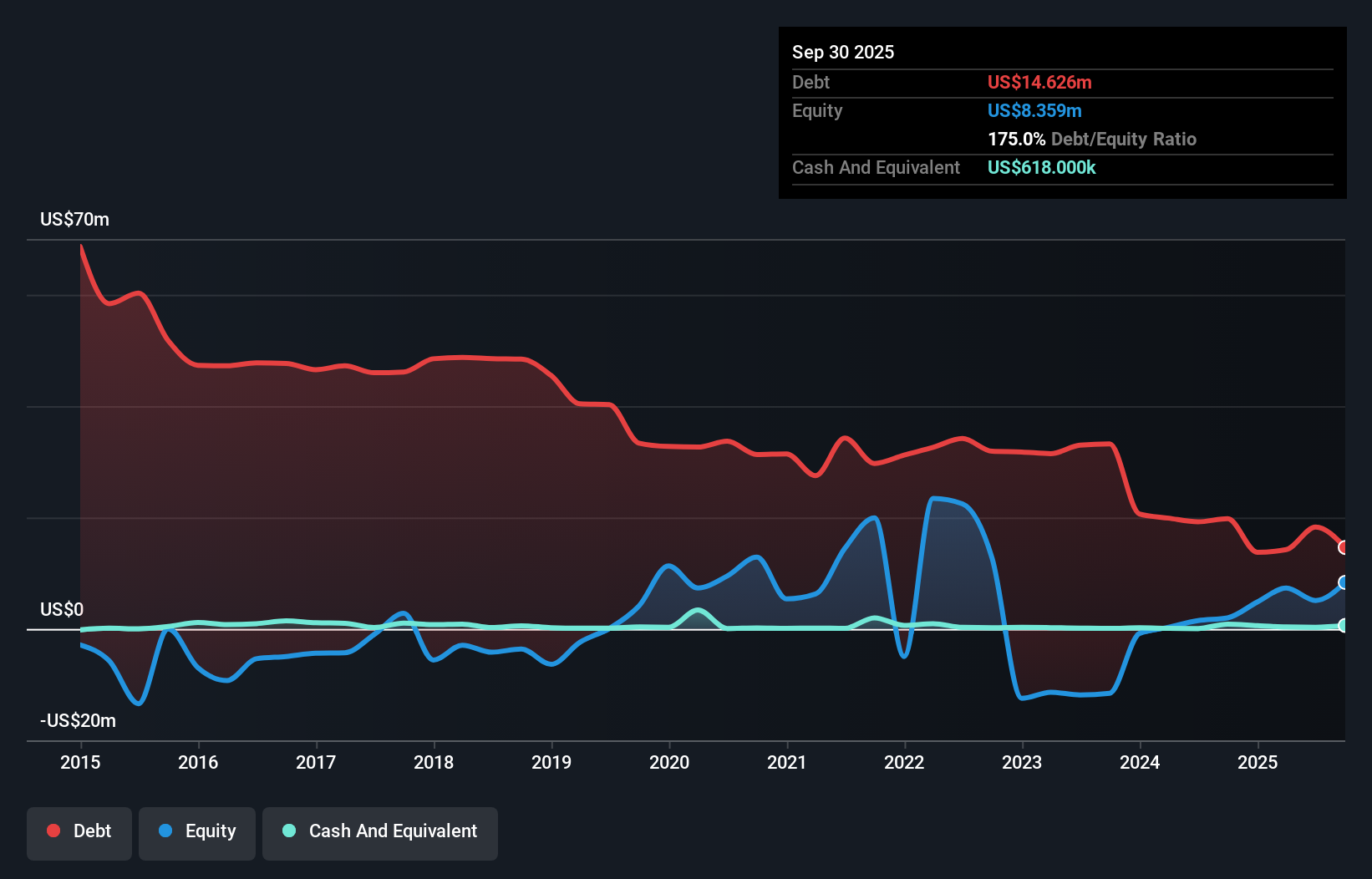Image resolution: width=1372 pixels, height=879 pixels.
Task: Select the 2015 label on the timeline
Action: pos(79,762)
